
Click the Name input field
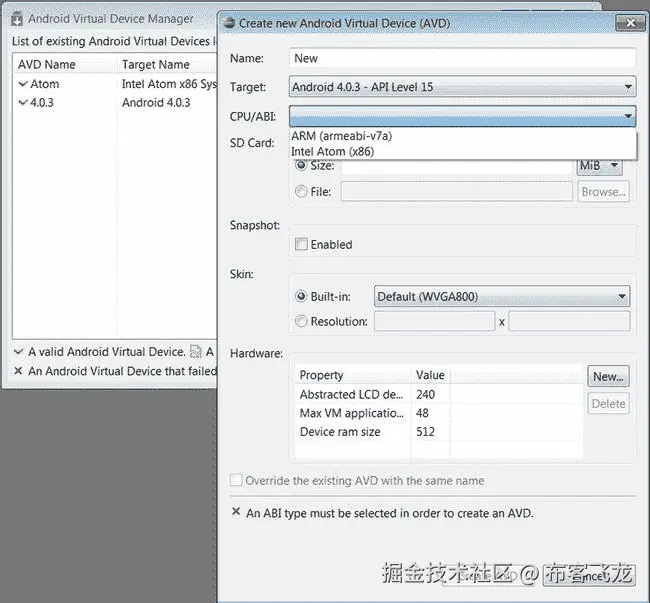click(x=462, y=58)
